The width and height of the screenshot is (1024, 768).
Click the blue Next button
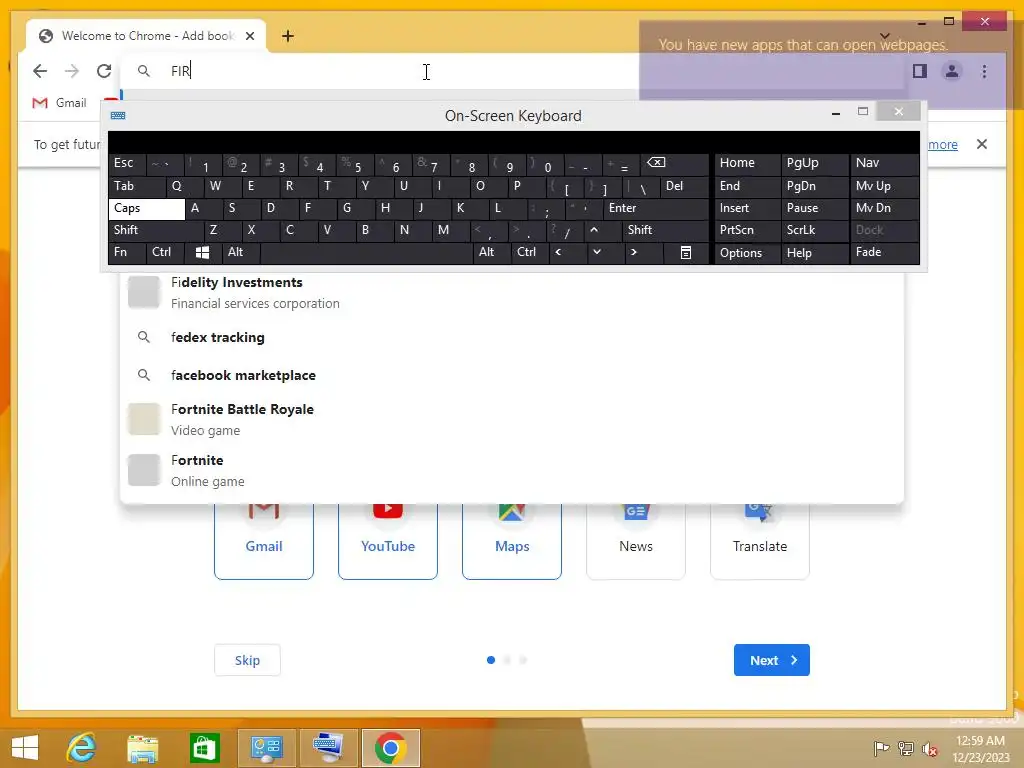point(771,660)
